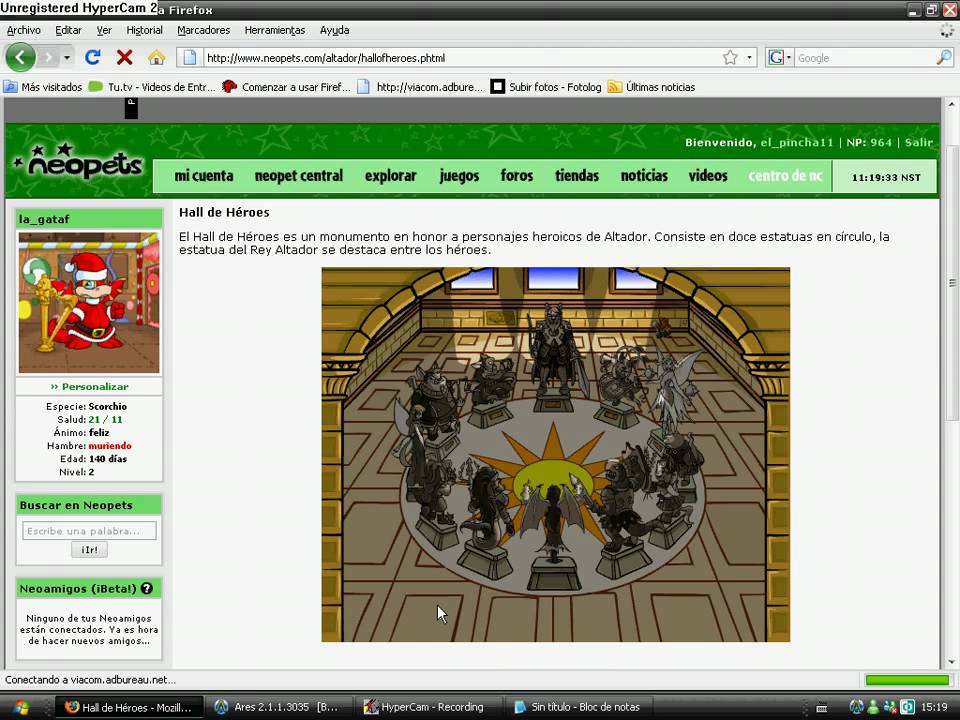
Task: Click the forward navigation arrow
Action: [x=48, y=58]
